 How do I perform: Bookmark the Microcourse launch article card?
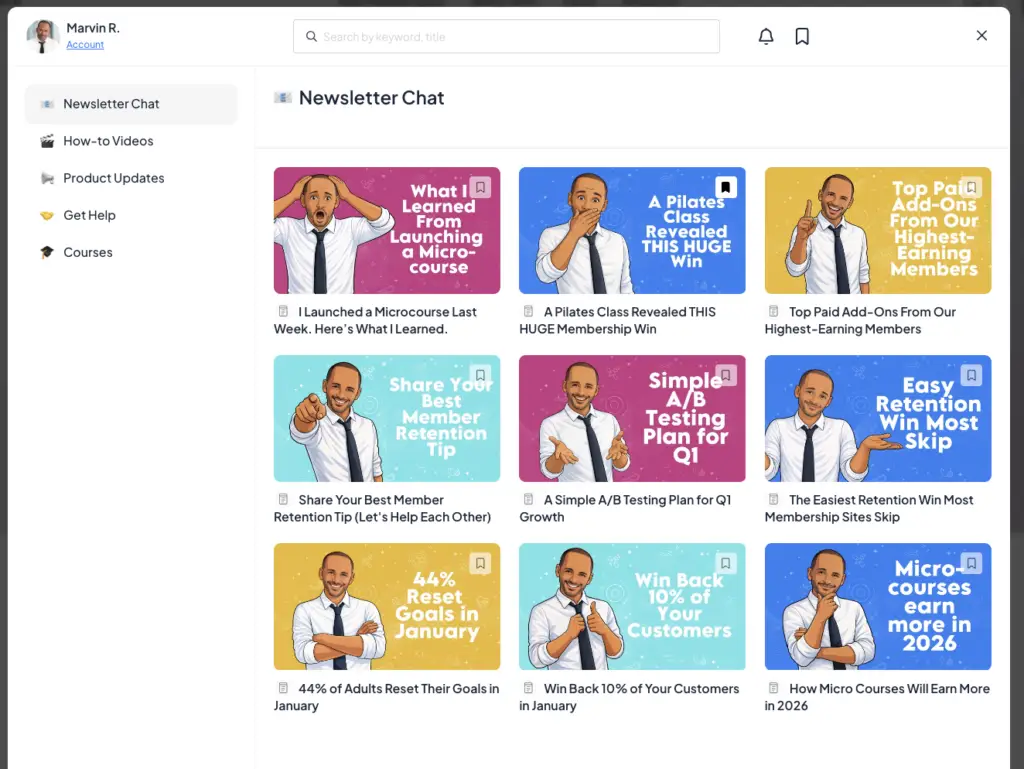(480, 187)
